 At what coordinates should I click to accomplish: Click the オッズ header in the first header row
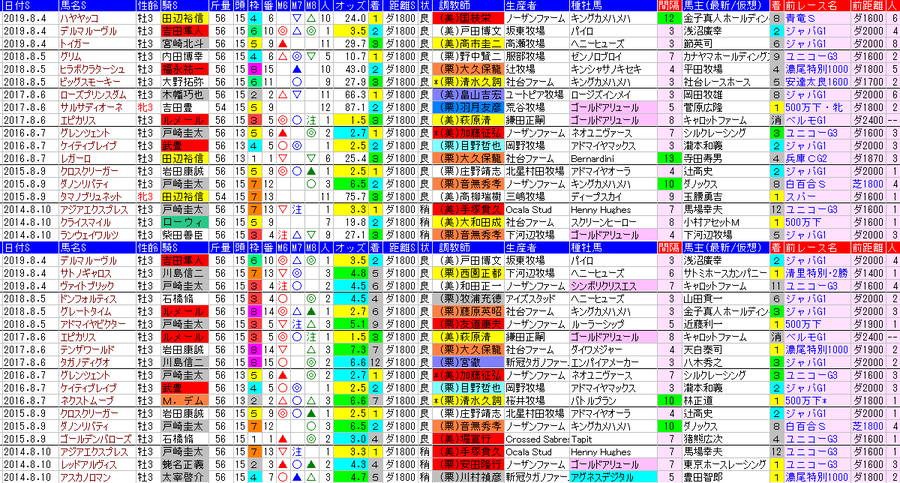[350, 6]
